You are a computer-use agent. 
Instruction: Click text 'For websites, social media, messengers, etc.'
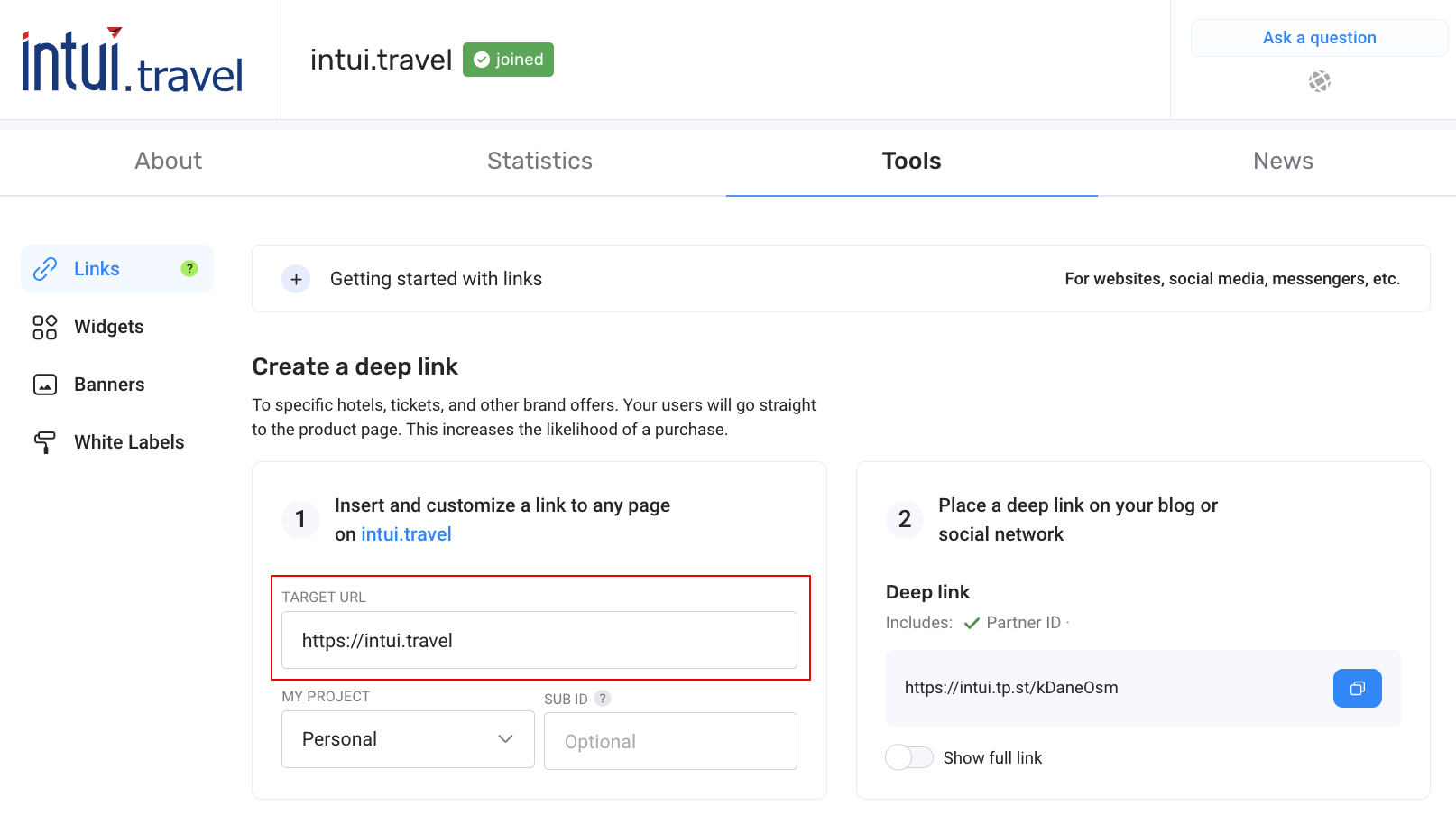[x=1232, y=279]
